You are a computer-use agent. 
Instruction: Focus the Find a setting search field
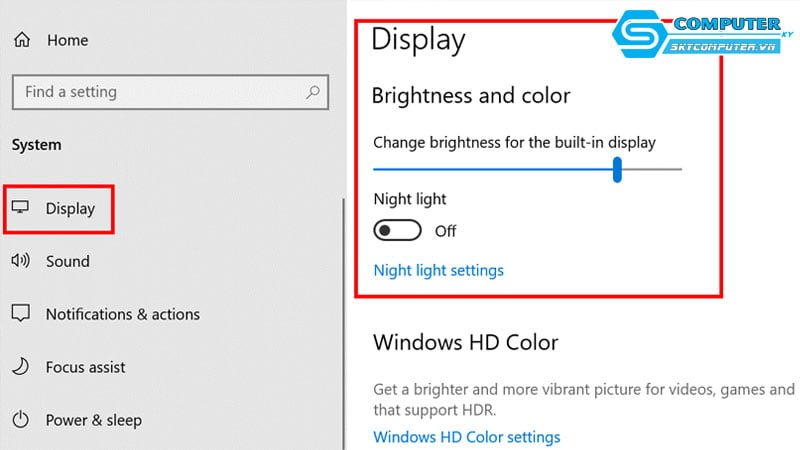click(x=160, y=92)
